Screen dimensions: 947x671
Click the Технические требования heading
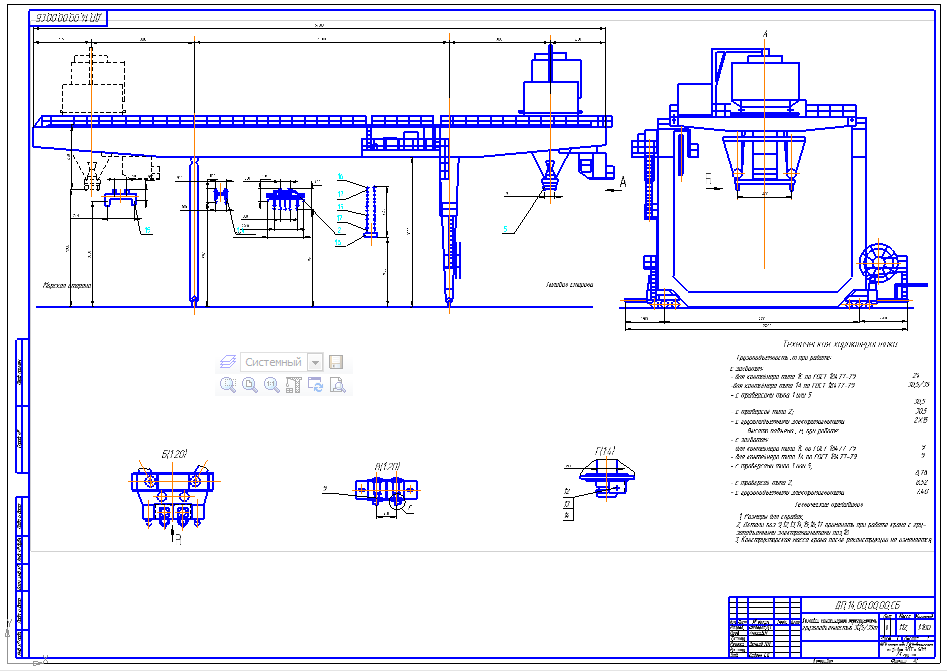coord(829,505)
